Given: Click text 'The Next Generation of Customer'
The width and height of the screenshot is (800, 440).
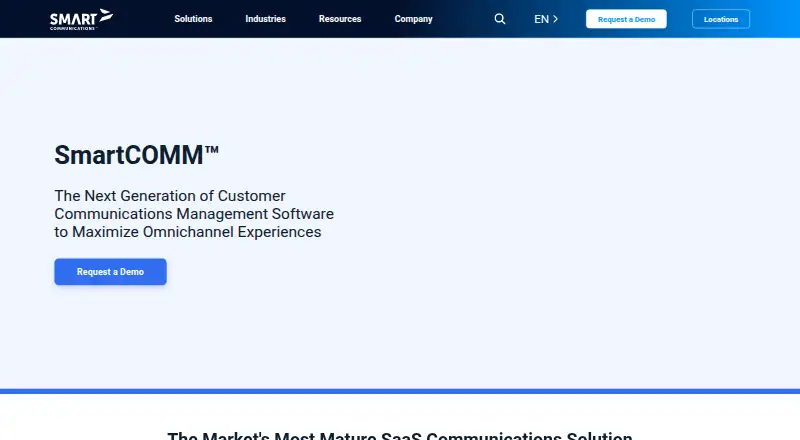Looking at the screenshot, I should (170, 196).
